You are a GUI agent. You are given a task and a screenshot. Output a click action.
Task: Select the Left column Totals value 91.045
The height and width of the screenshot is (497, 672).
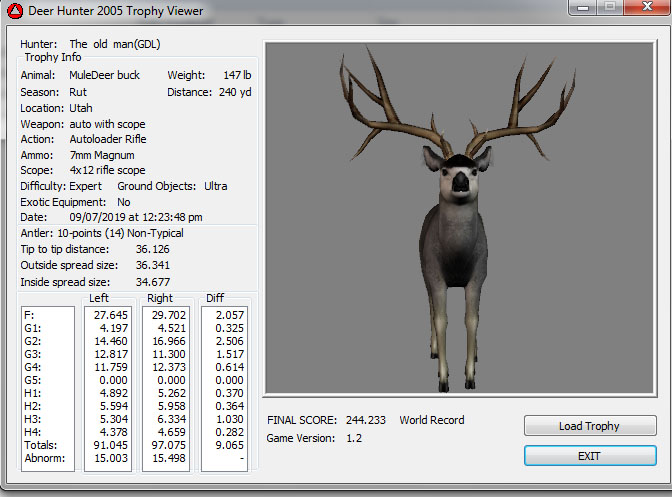point(109,444)
